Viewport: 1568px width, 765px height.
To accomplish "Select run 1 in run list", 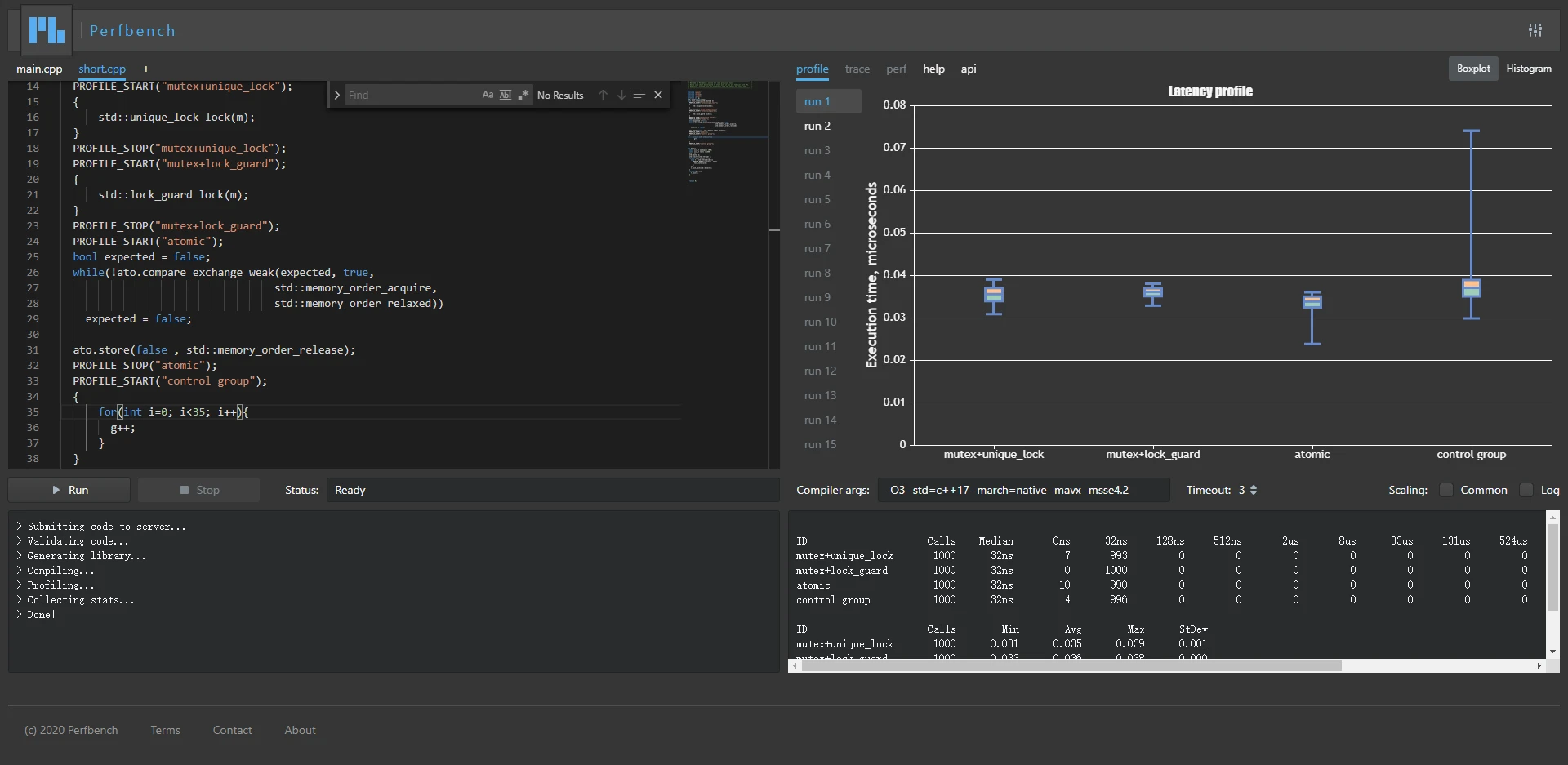I will pyautogui.click(x=828, y=101).
